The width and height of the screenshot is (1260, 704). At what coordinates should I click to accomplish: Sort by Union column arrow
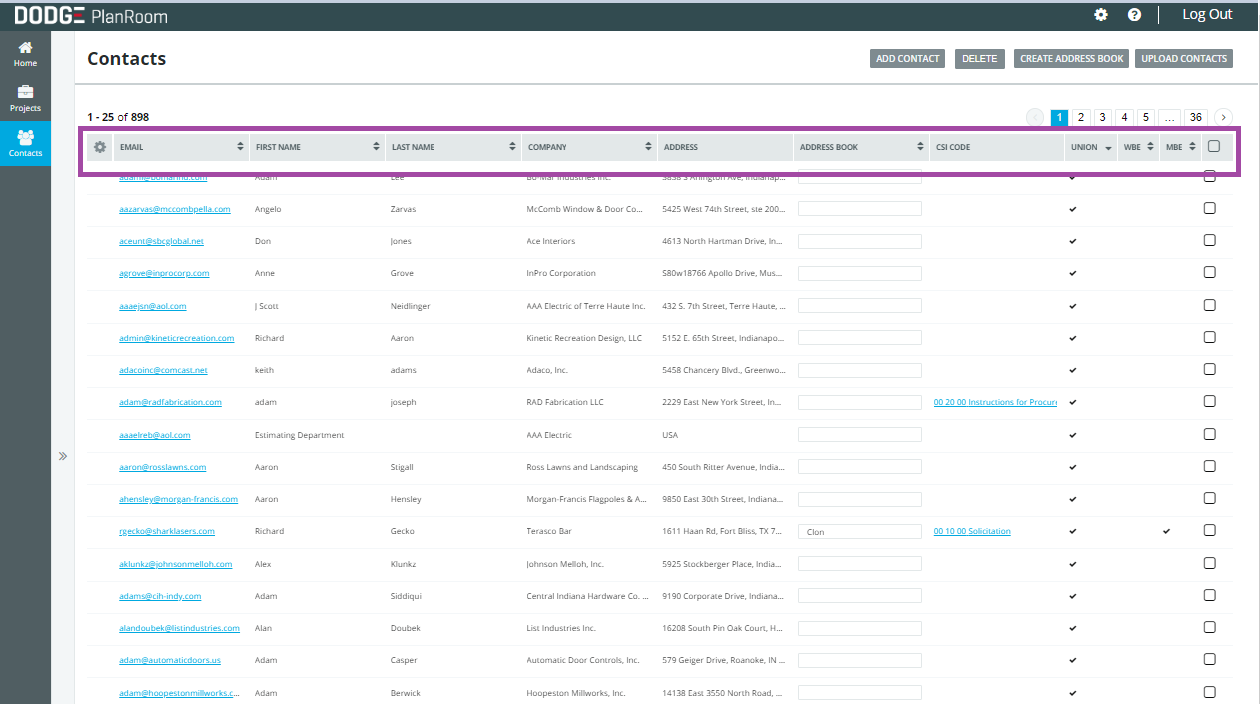pos(1108,148)
